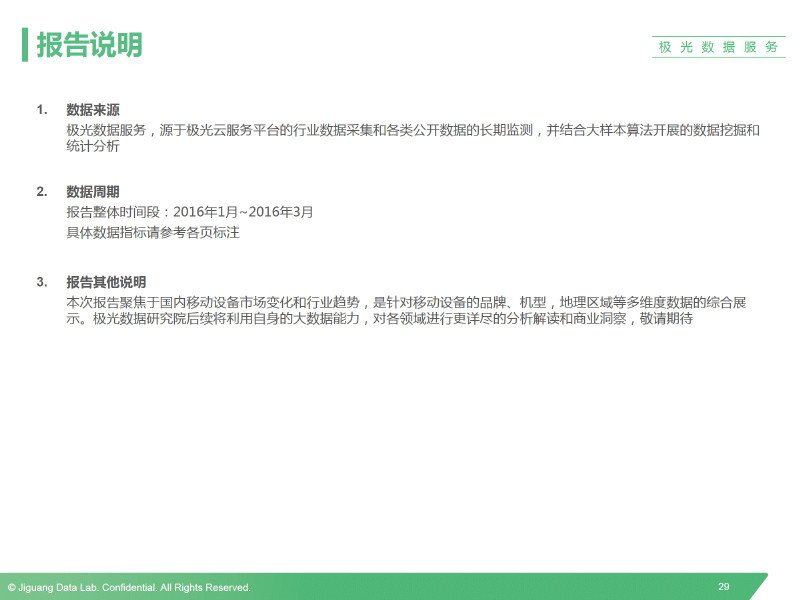
Task: Click the 数据周期 heading
Action: (x=93, y=191)
